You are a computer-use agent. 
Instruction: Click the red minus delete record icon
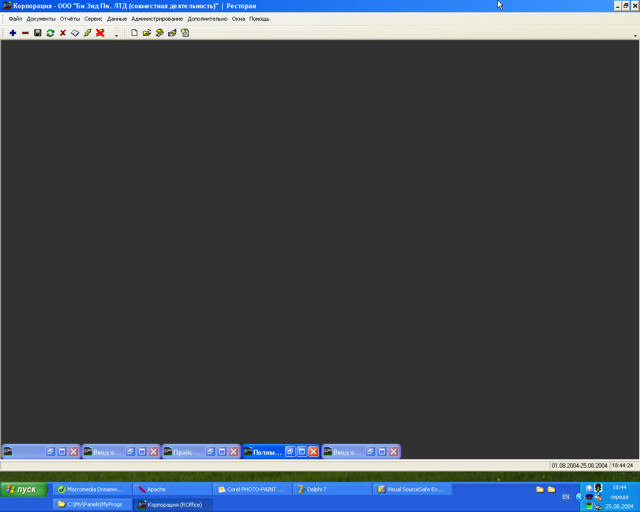pos(25,33)
